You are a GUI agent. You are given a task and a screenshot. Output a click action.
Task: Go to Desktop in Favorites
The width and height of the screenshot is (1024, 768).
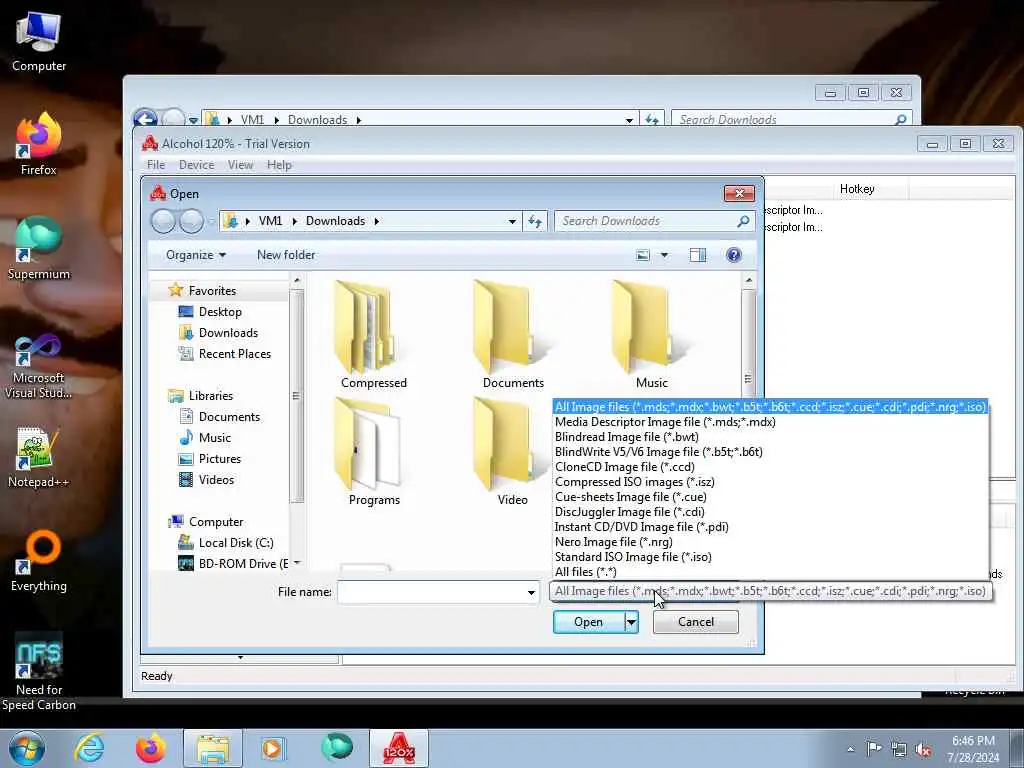219,312
